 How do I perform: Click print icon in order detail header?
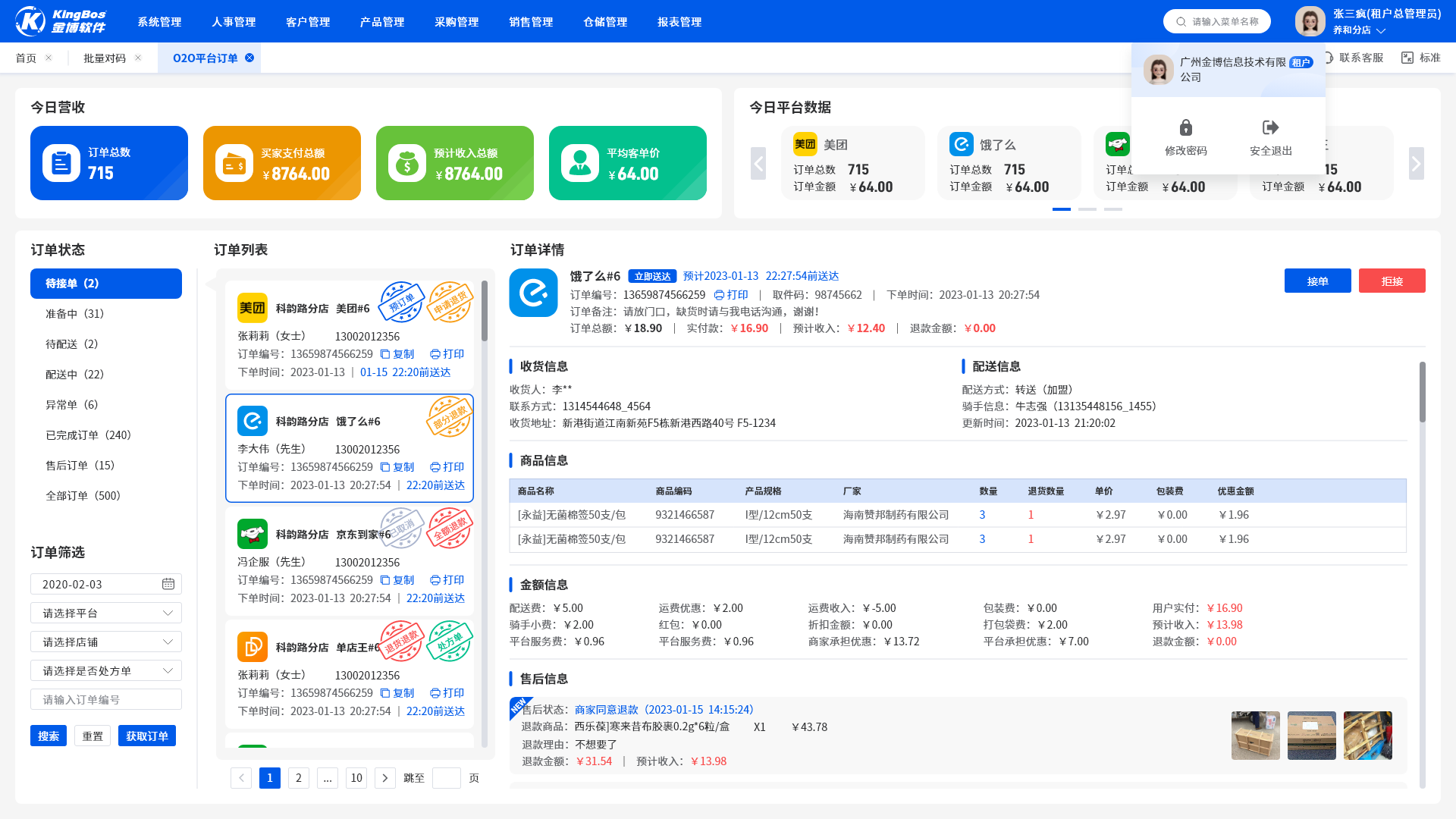(719, 295)
